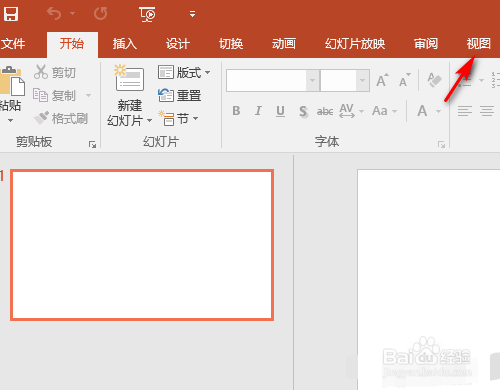The image size is (500, 390).
Task: Open the Undo history dropdown arrow
Action: 72,14
